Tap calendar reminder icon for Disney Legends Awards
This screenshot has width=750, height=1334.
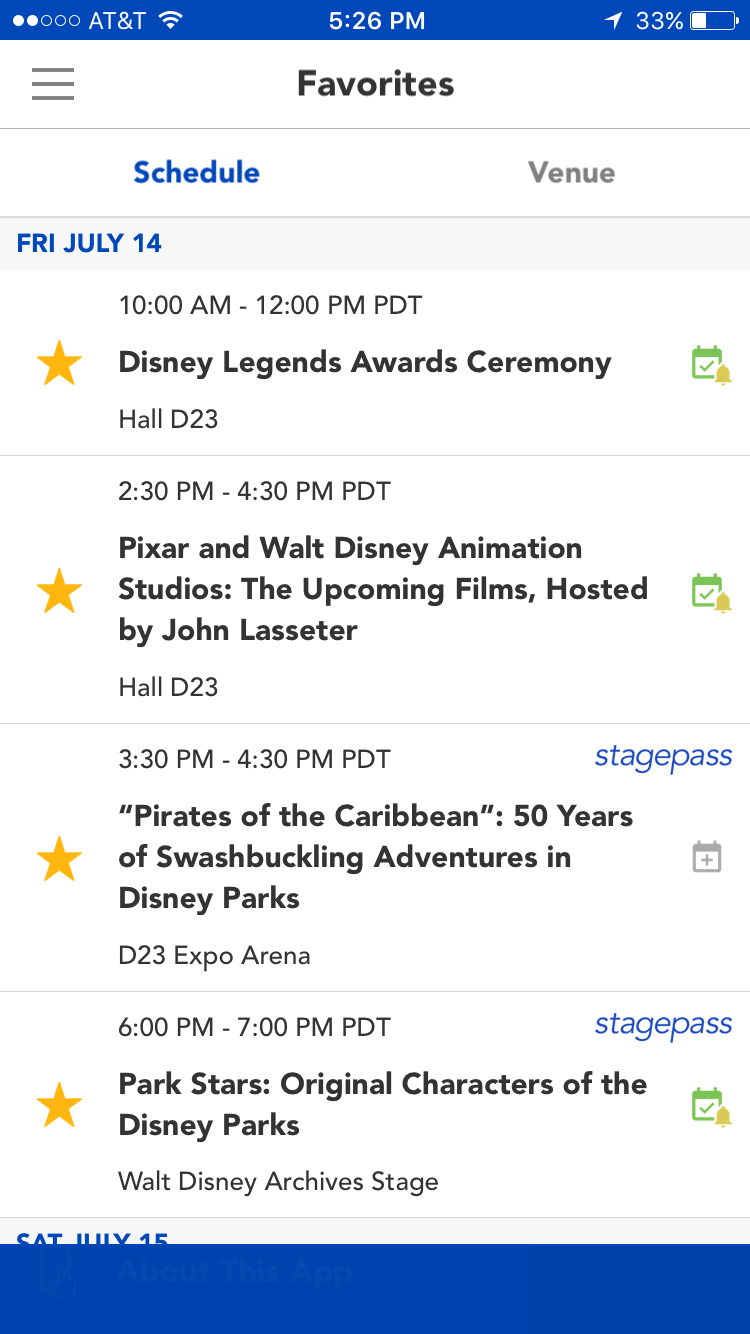pos(710,365)
